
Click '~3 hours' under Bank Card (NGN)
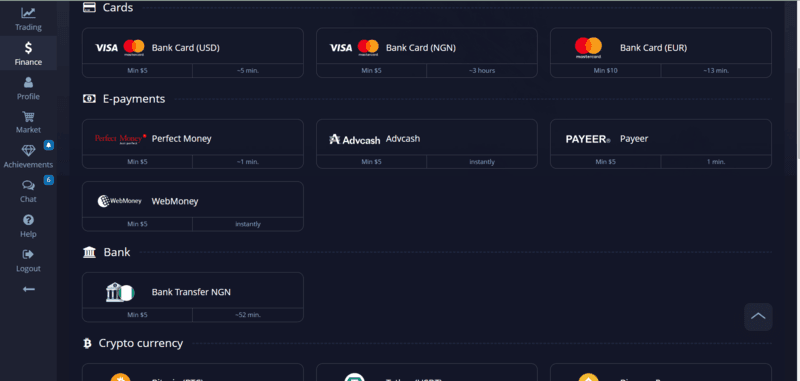482,70
